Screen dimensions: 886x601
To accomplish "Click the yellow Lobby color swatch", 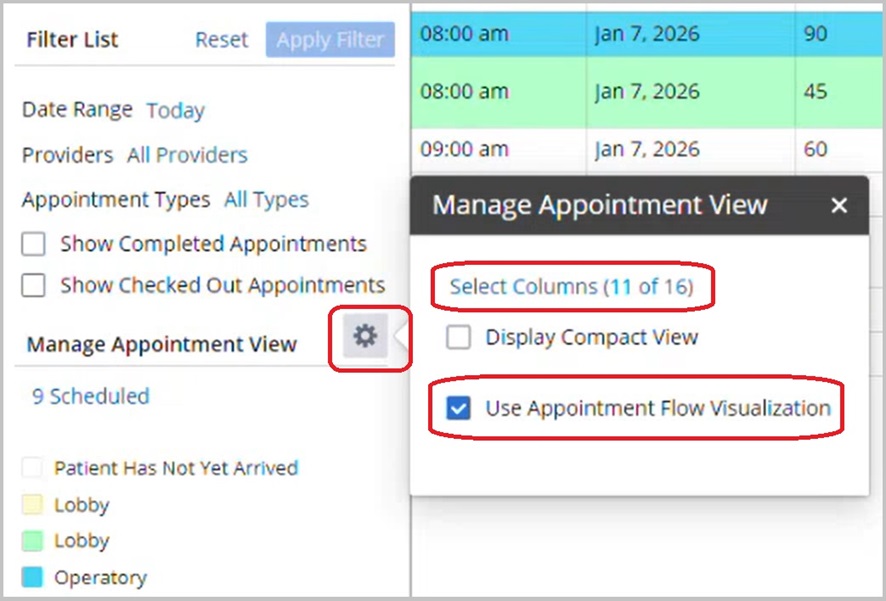I will pos(33,505).
